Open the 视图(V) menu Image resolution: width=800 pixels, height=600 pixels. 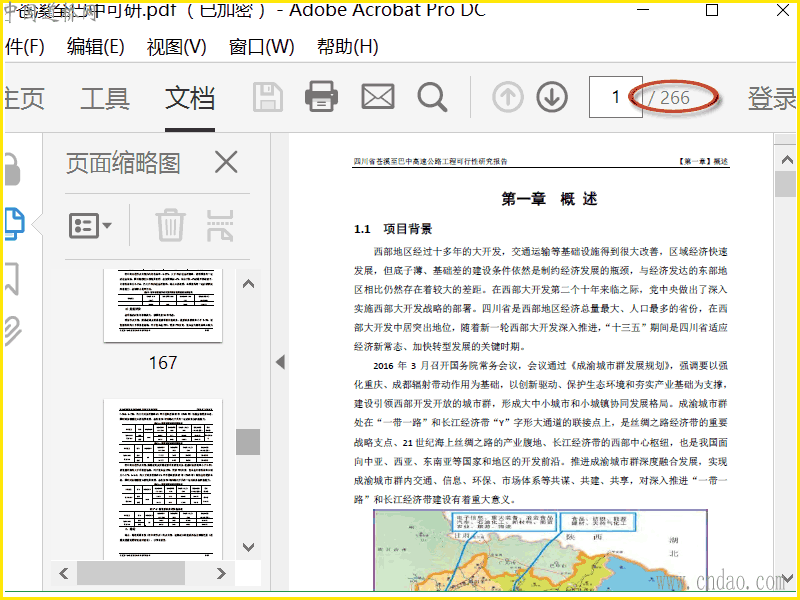177,47
